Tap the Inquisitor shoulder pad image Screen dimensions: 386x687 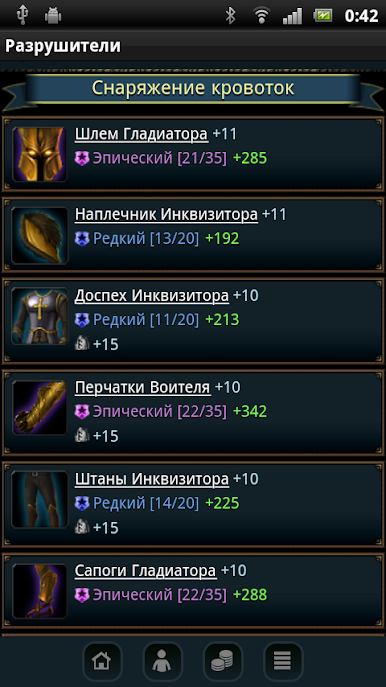click(x=39, y=235)
